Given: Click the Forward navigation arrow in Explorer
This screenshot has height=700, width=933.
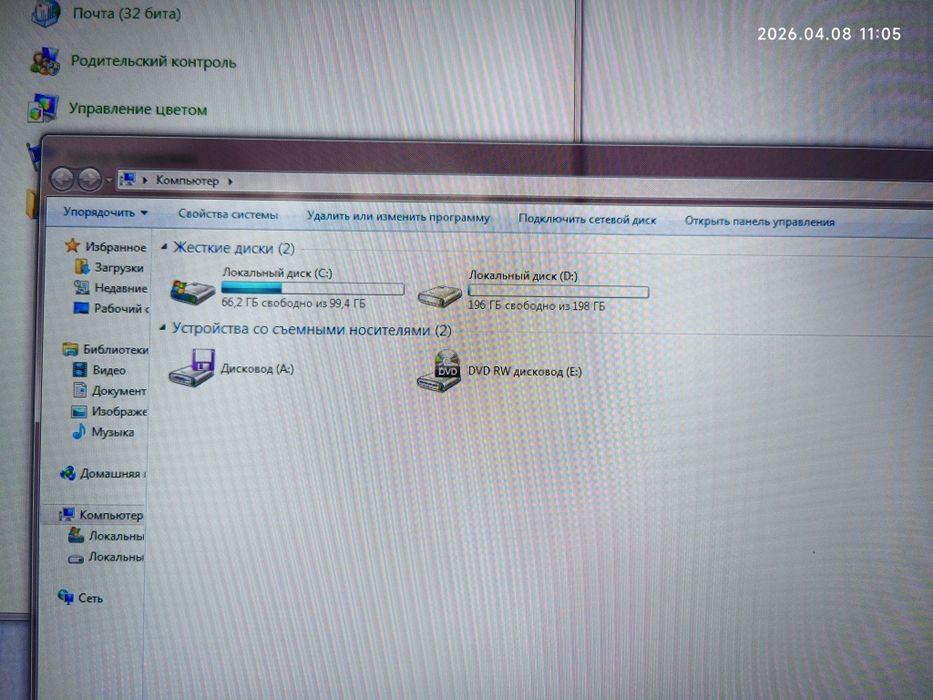Looking at the screenshot, I should tap(89, 179).
